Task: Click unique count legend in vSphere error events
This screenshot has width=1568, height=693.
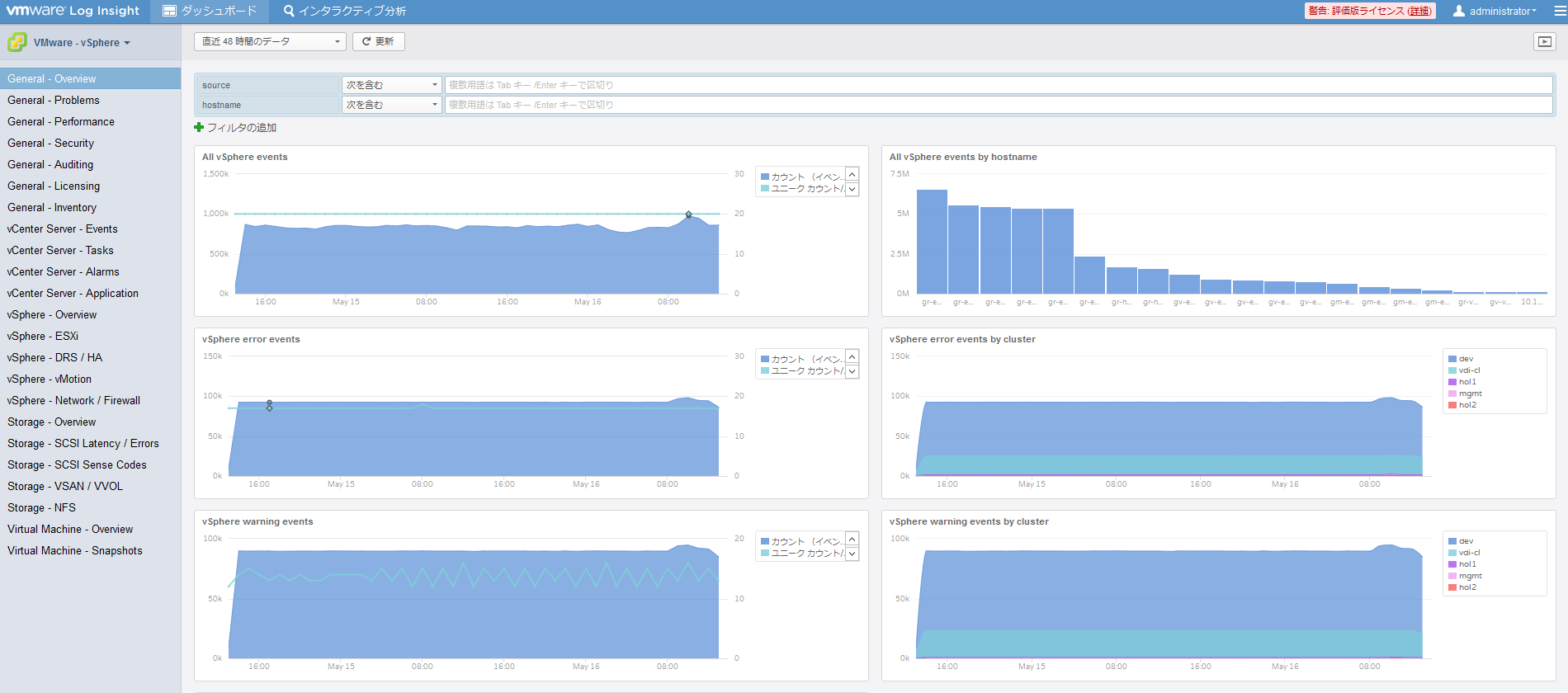Action: point(801,371)
